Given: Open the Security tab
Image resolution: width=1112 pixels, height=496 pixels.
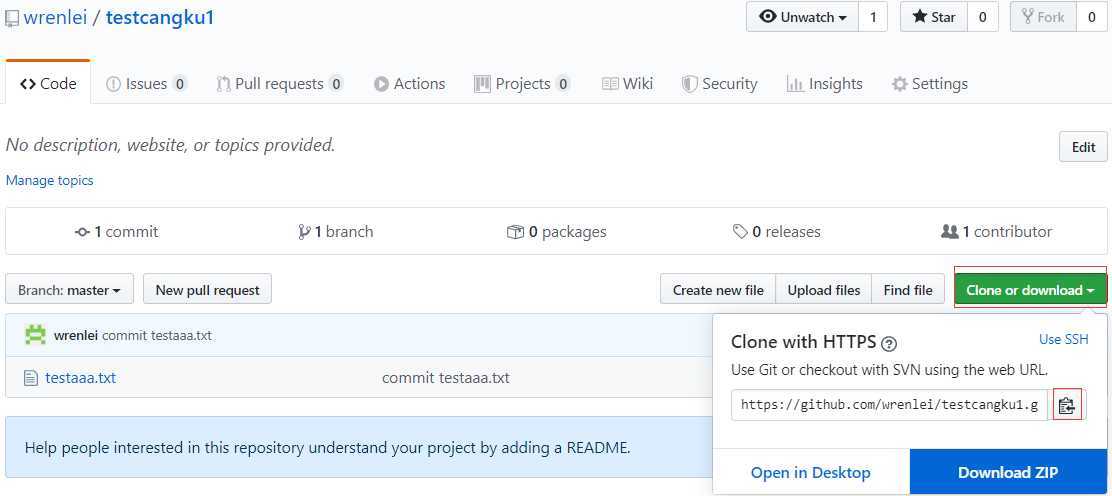Looking at the screenshot, I should pyautogui.click(x=720, y=84).
